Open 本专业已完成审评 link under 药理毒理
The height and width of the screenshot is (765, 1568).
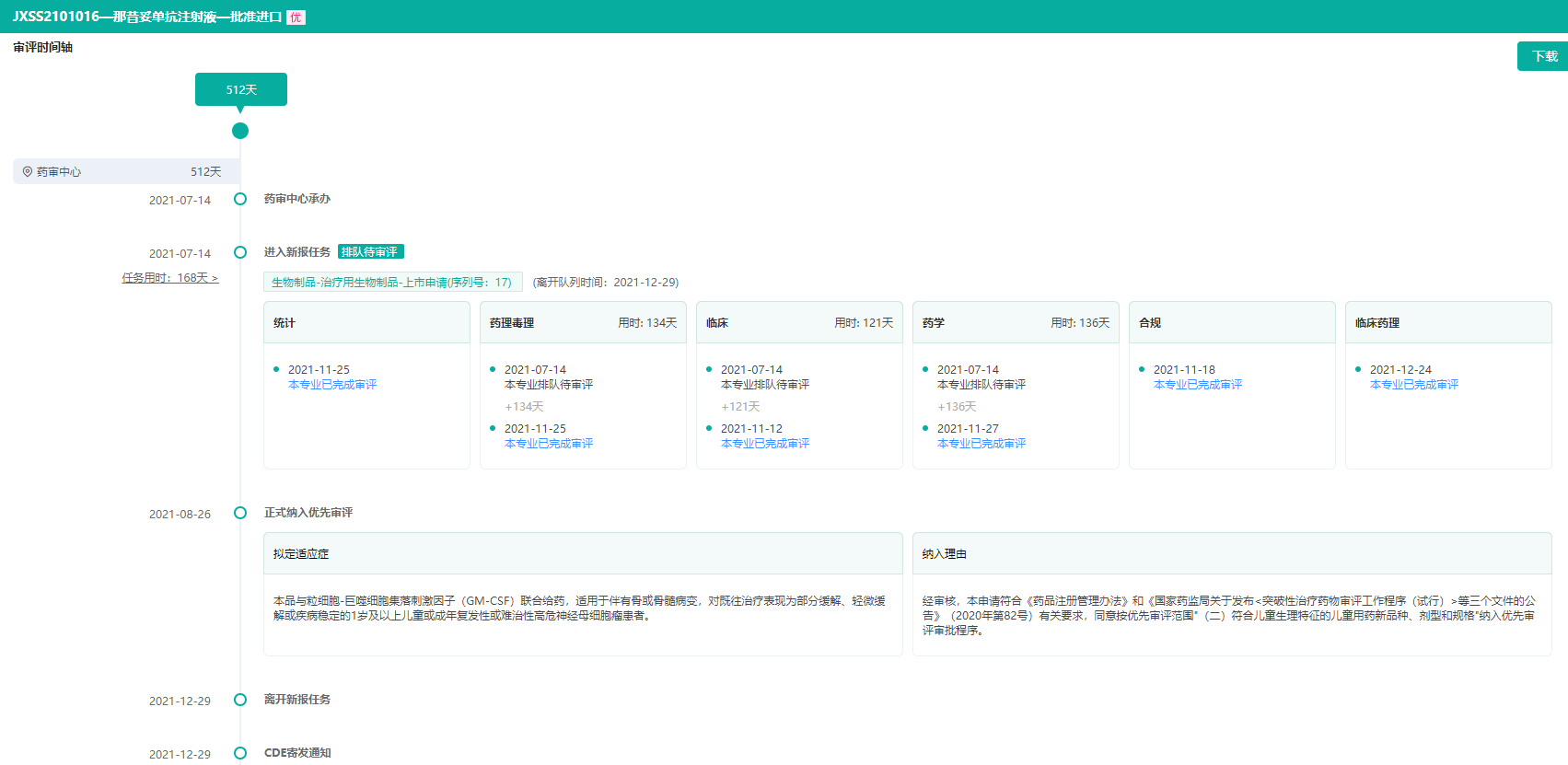click(x=549, y=444)
